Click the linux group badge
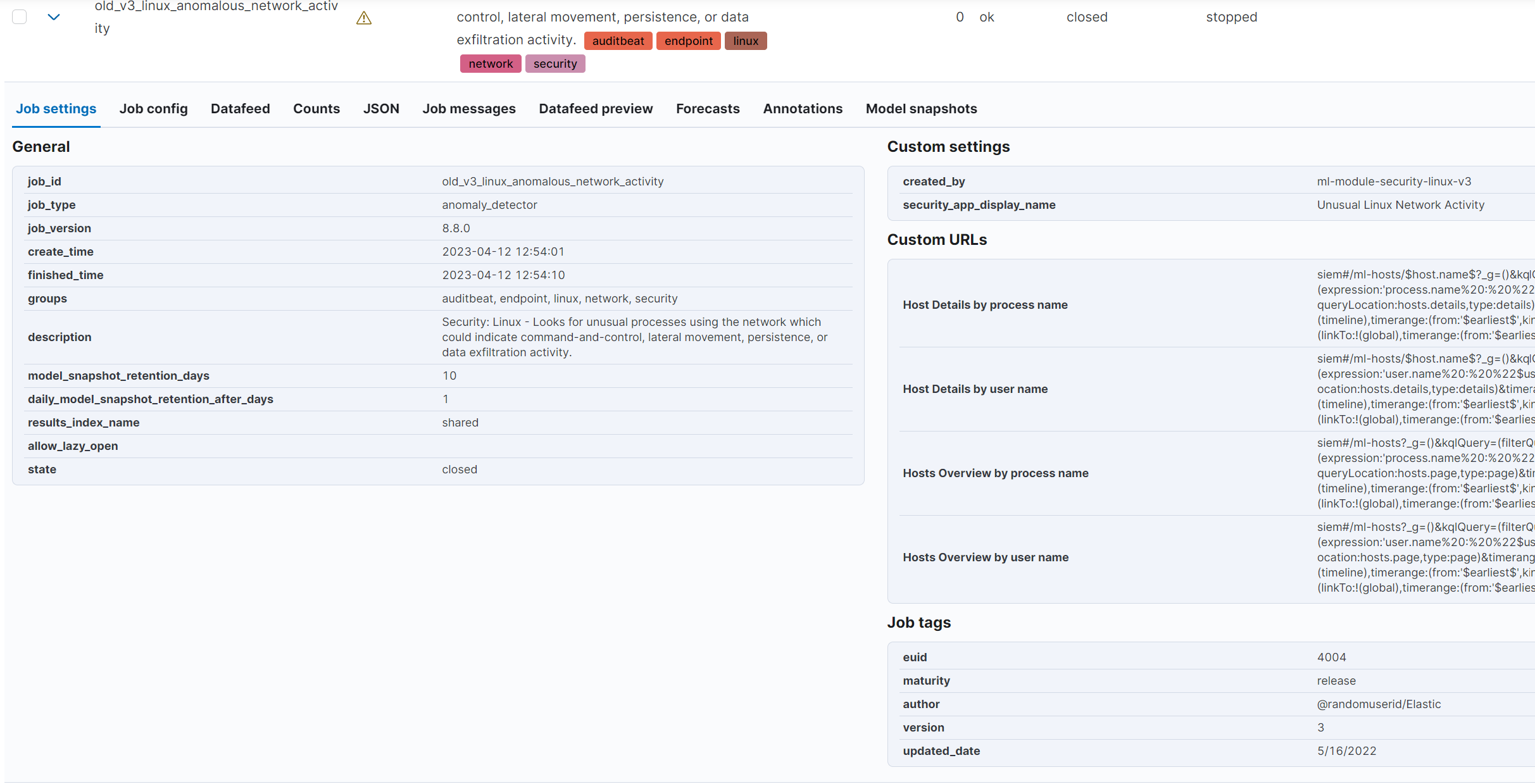 click(x=745, y=41)
